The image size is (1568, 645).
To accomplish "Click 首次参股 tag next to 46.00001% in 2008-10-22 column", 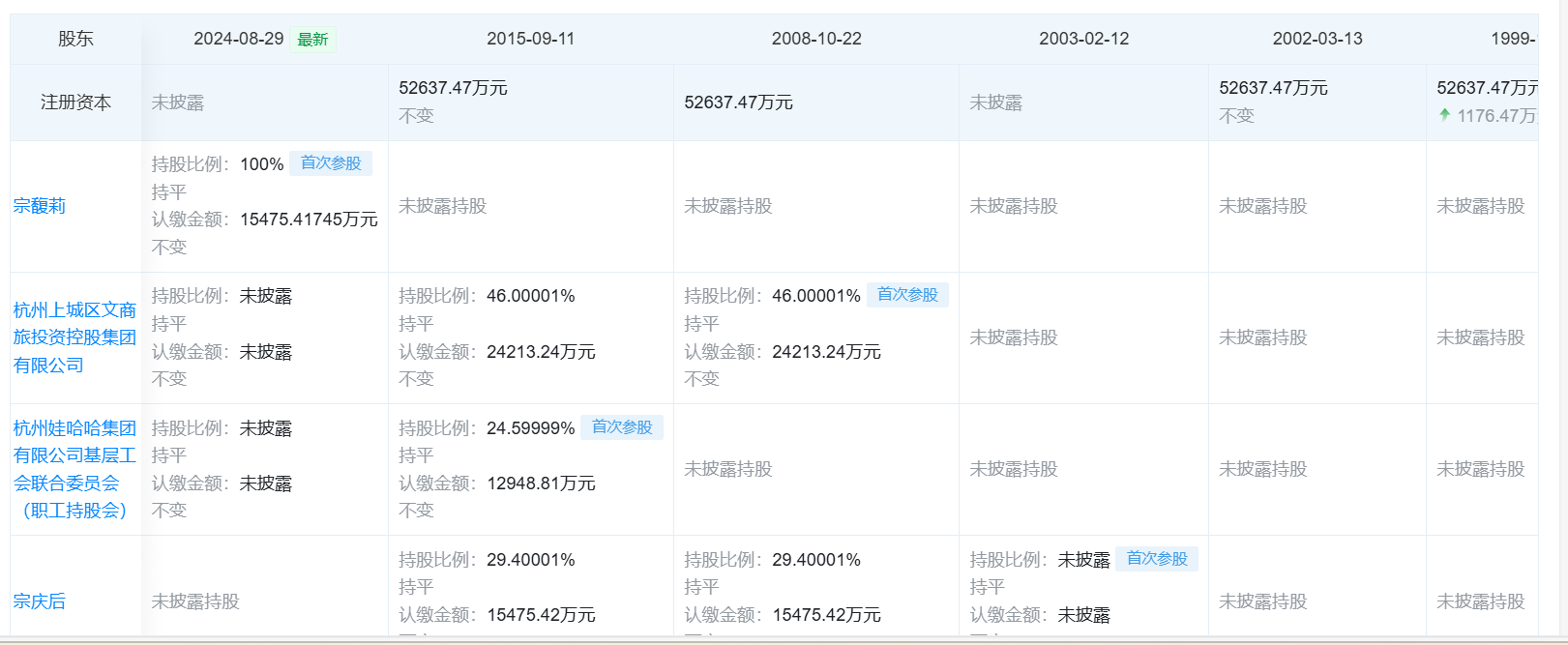I will pyautogui.click(x=907, y=295).
